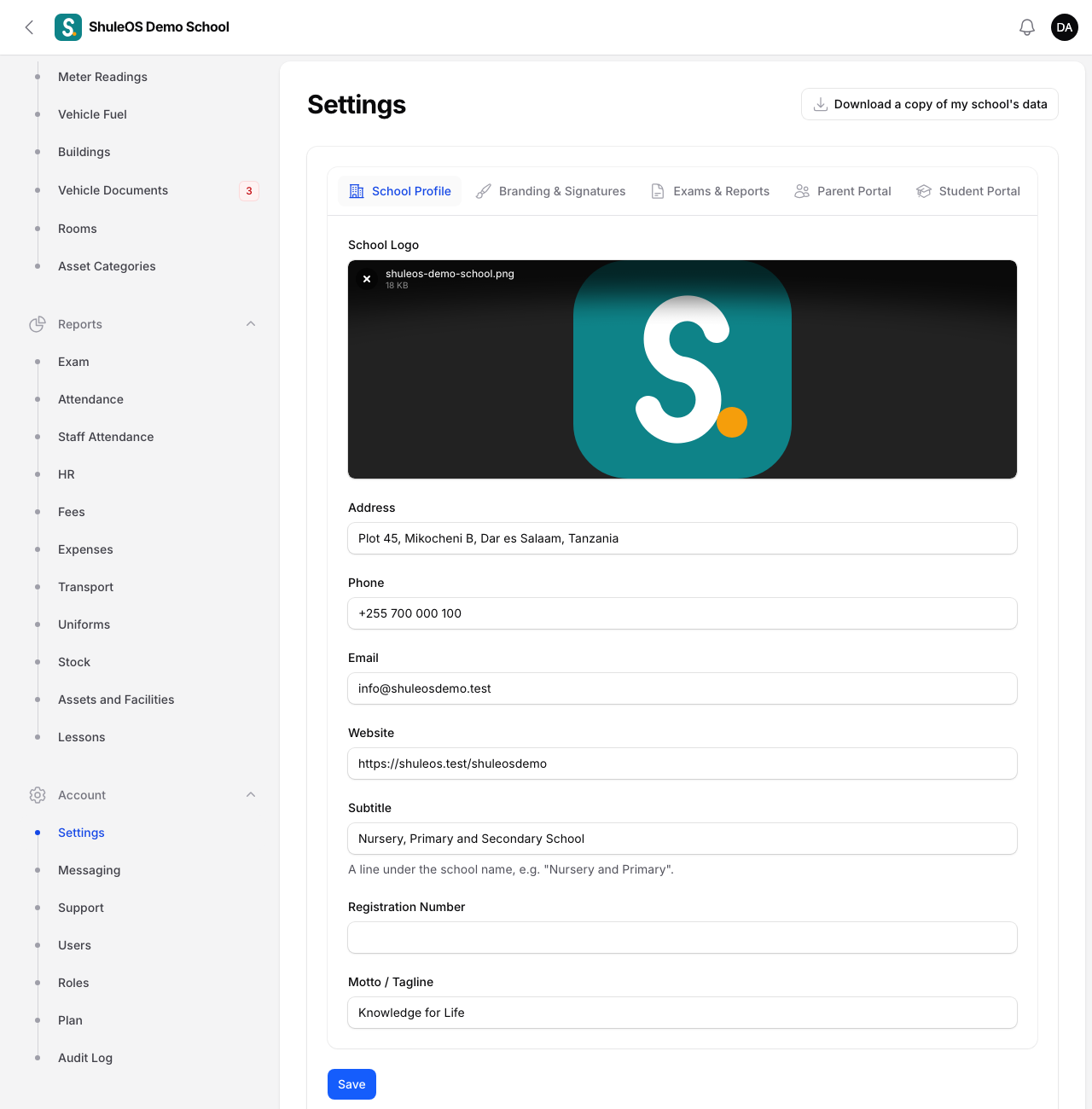Screen dimensions: 1092x1109
Task: Click the Vehicle Documents badge showing 3
Action: [x=249, y=191]
